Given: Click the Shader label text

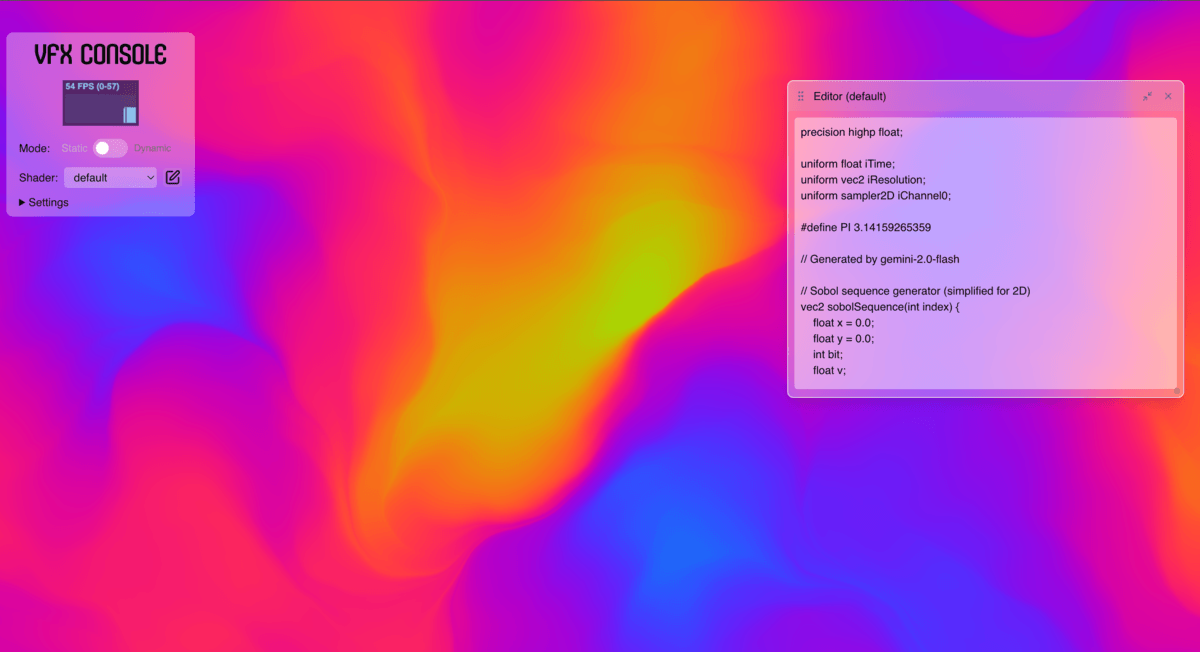Looking at the screenshot, I should pyautogui.click(x=37, y=177).
